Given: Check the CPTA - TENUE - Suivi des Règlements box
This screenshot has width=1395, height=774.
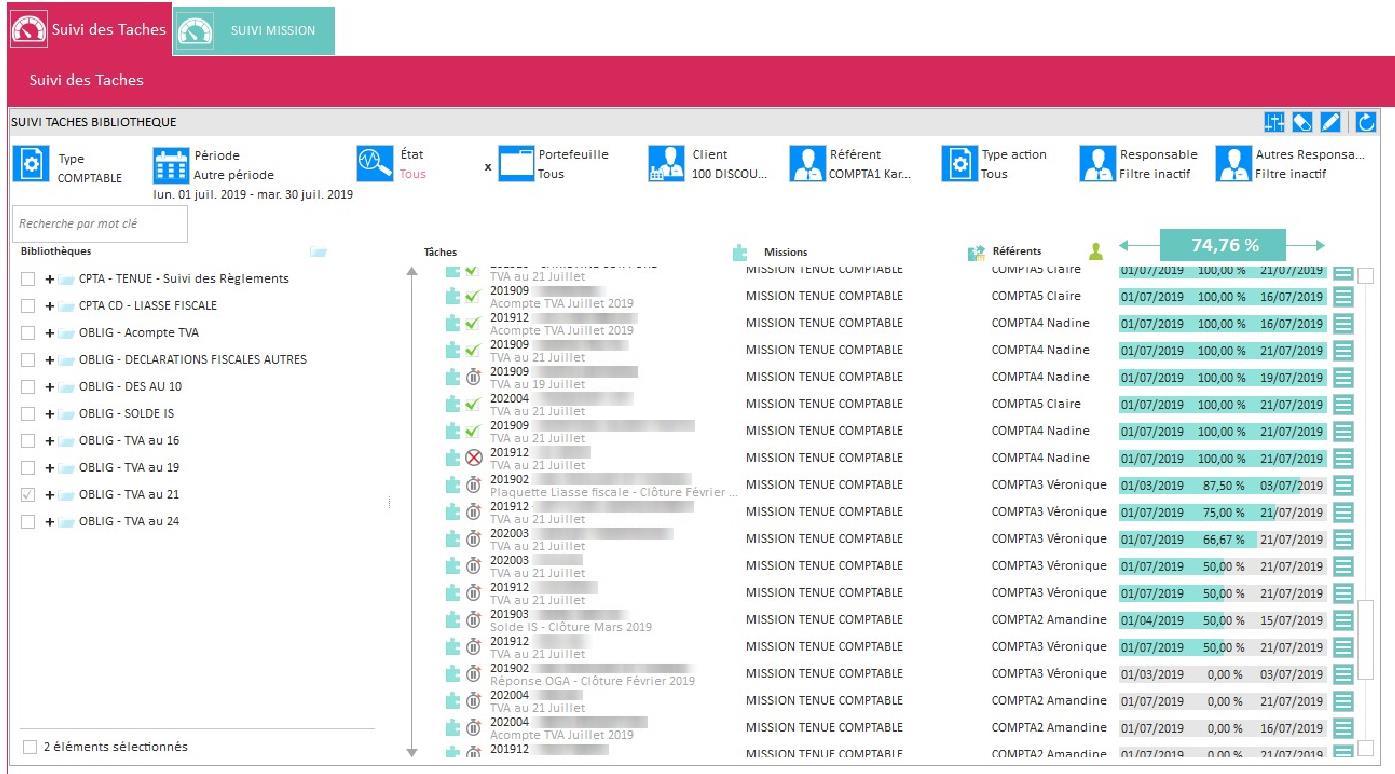Looking at the screenshot, I should click(x=28, y=279).
